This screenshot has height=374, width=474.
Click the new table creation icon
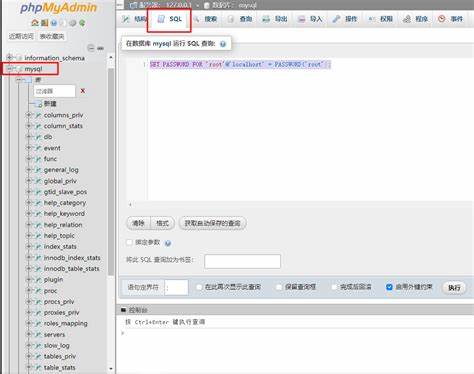click(39, 104)
